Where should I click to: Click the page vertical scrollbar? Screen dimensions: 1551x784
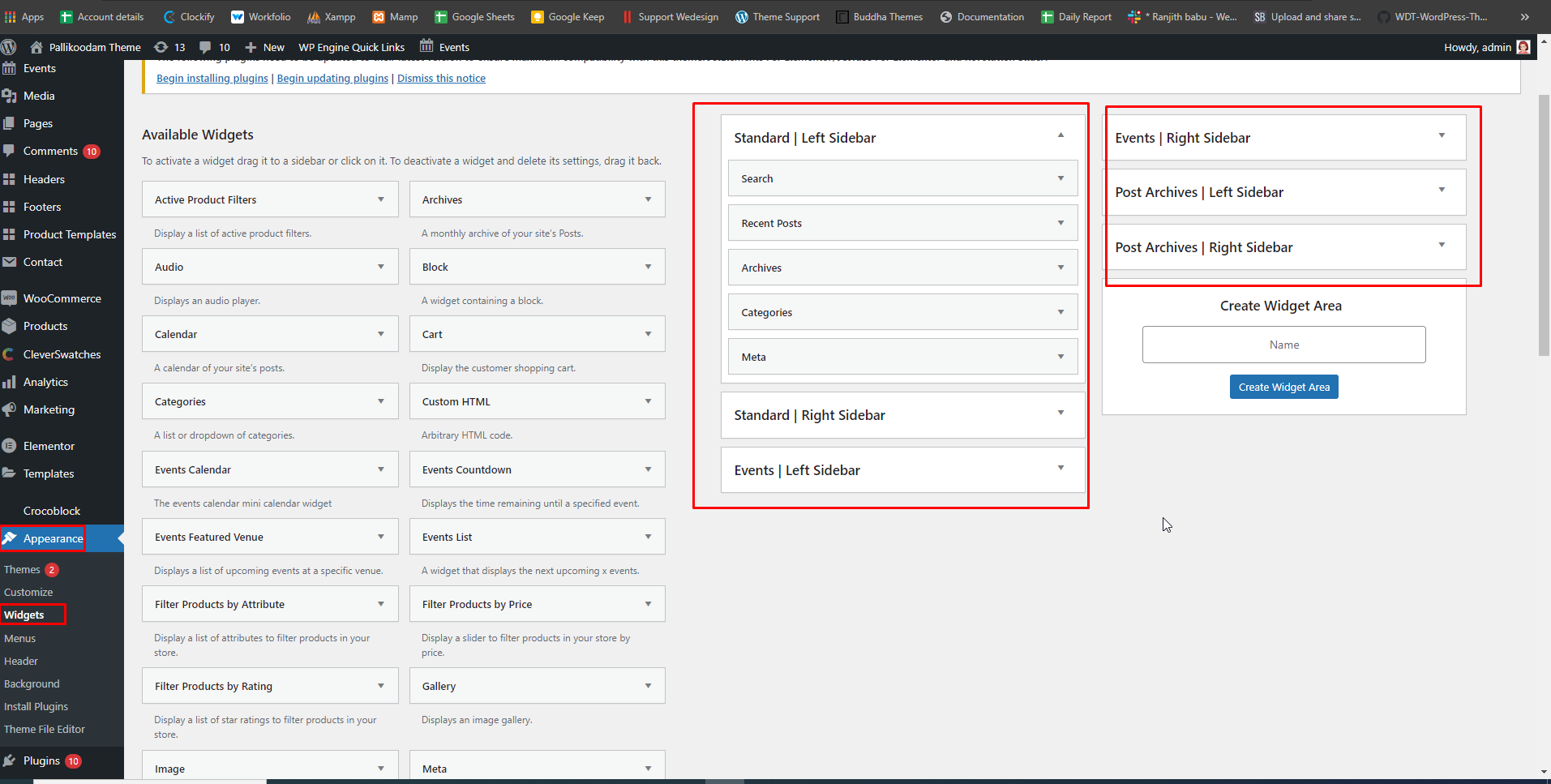pos(1544,225)
